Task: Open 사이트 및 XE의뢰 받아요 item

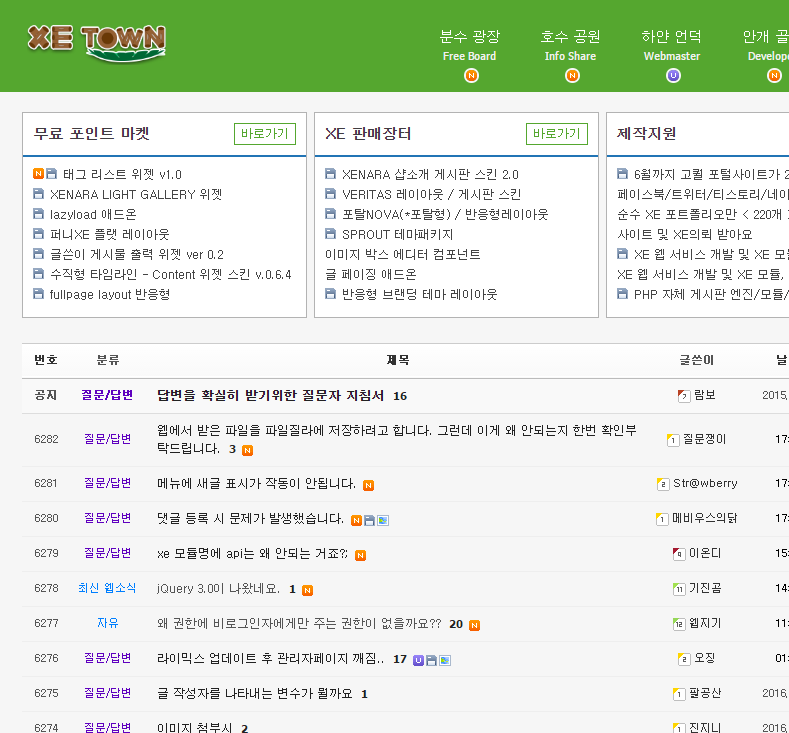Action: pyautogui.click(x=685, y=234)
